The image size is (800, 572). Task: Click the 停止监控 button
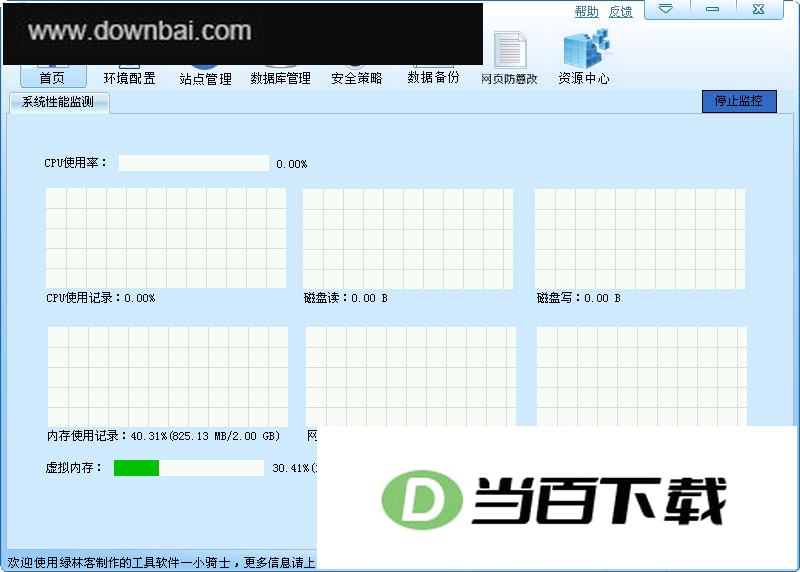click(739, 101)
